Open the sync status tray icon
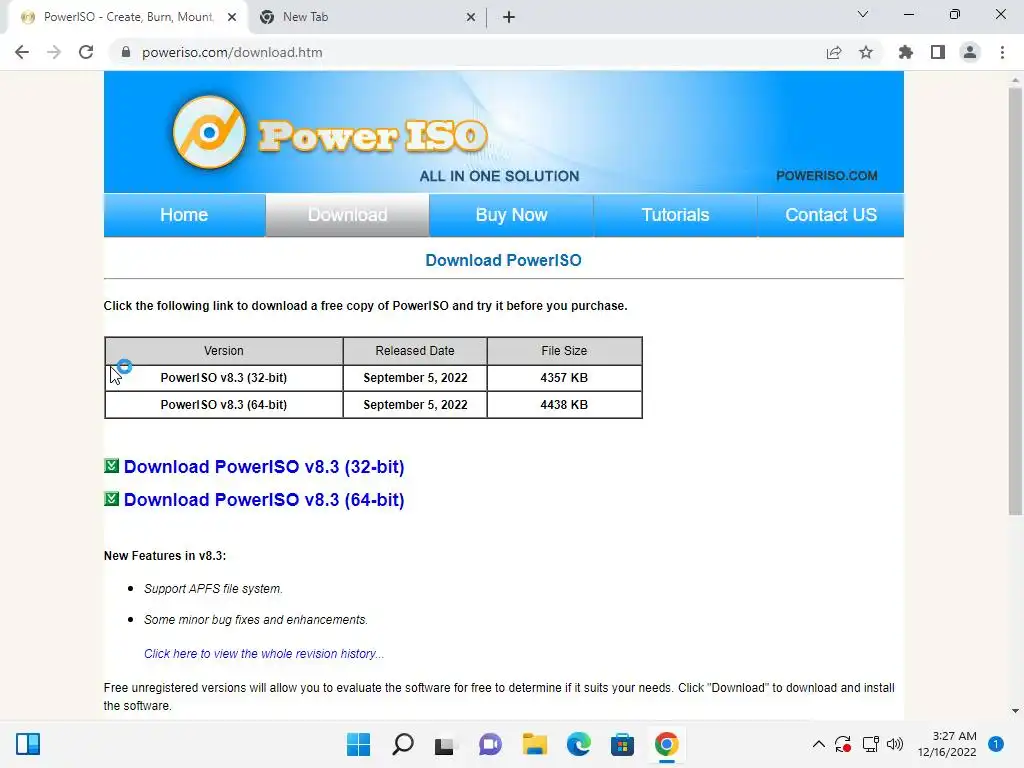The image size is (1024, 768). click(843, 744)
